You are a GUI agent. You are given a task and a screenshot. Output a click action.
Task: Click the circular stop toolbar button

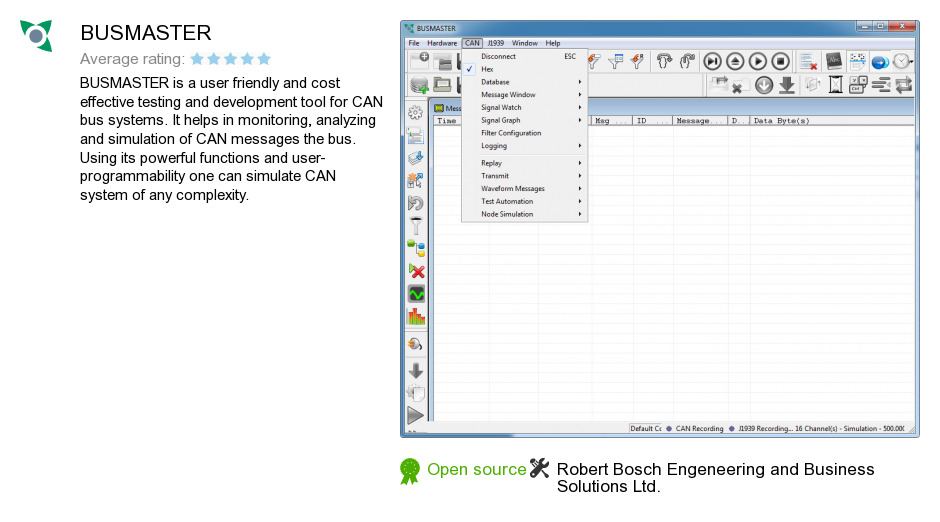pos(781,61)
